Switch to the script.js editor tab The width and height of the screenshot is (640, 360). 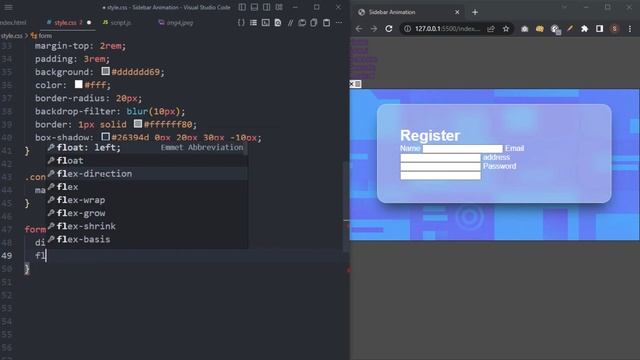(x=118, y=22)
